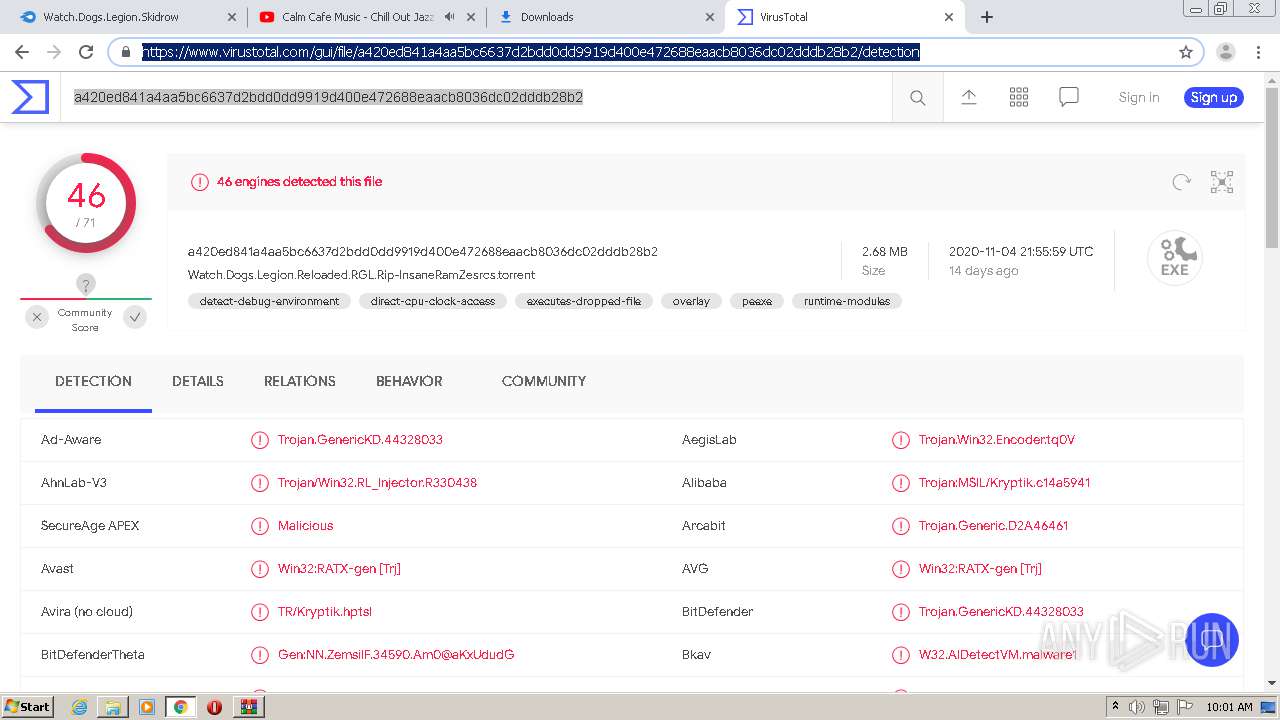The image size is (1280, 720).
Task: Open the Start menu
Action: [27, 707]
